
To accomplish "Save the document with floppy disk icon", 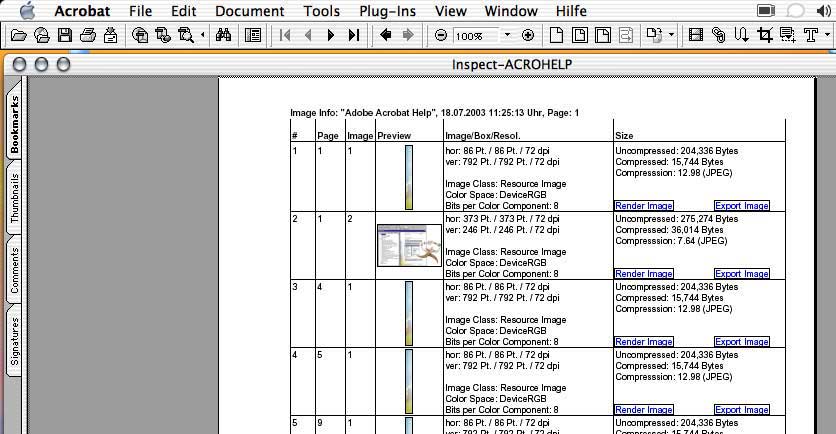I will 65,35.
